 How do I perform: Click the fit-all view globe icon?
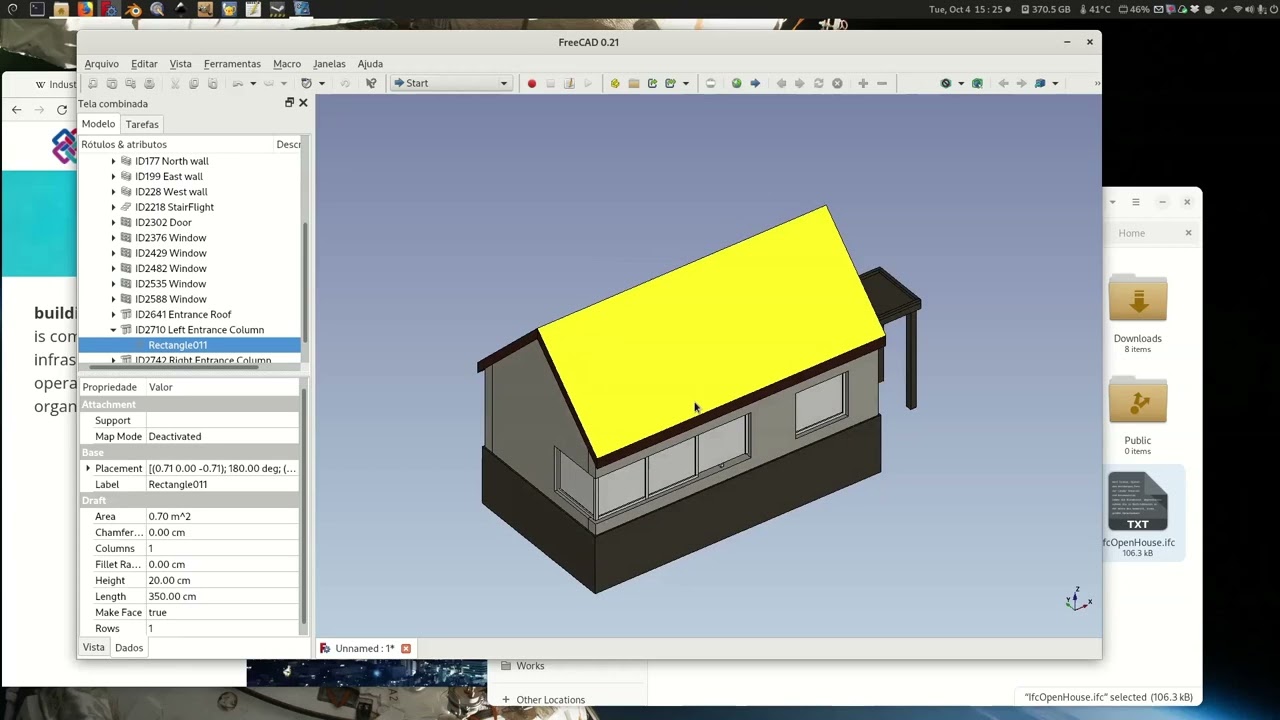pyautogui.click(x=977, y=83)
